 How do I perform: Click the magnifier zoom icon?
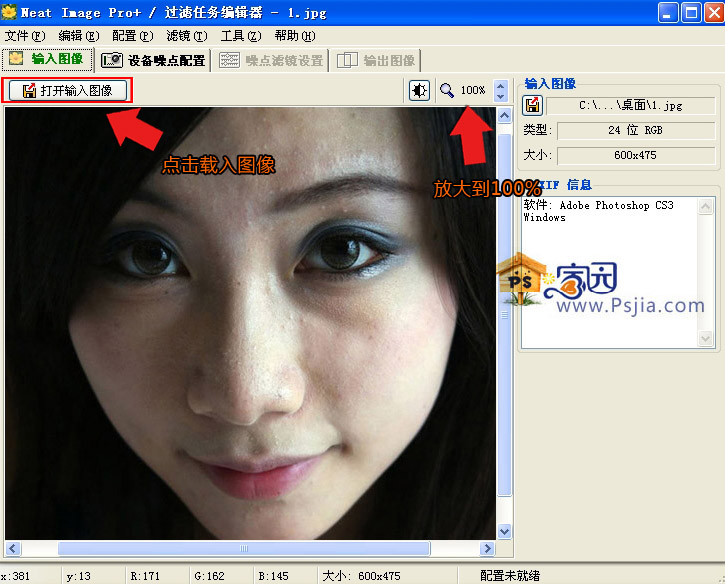tap(447, 91)
